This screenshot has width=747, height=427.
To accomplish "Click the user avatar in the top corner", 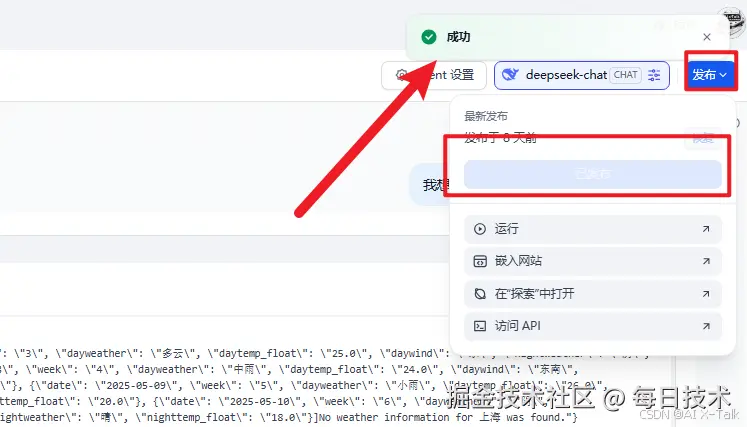I will click(733, 21).
